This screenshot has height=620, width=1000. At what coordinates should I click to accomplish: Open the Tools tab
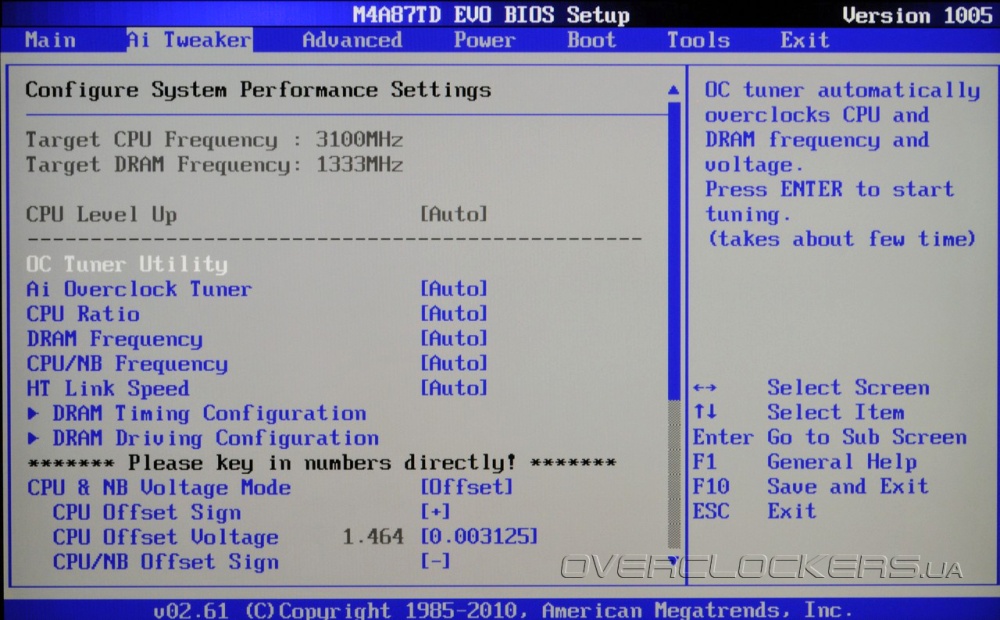pyautogui.click(x=698, y=40)
